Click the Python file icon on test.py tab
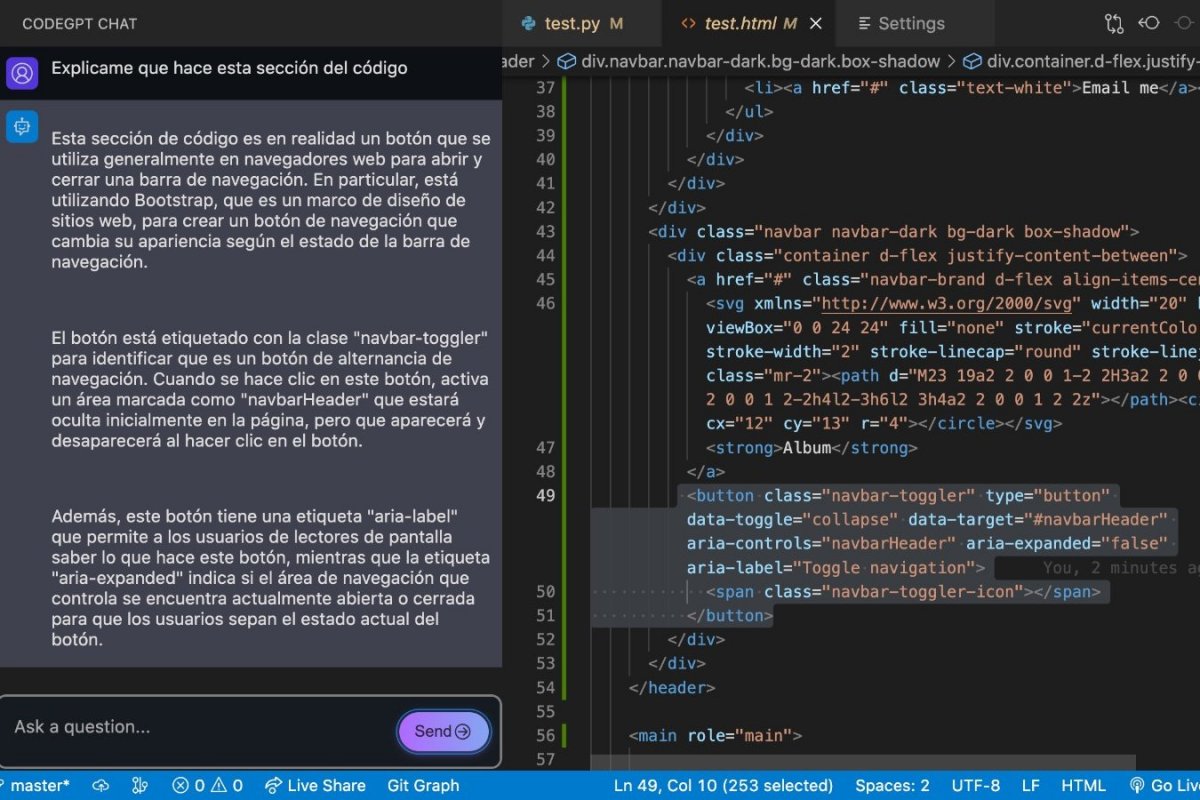The height and width of the screenshot is (800, 1200). pos(529,23)
